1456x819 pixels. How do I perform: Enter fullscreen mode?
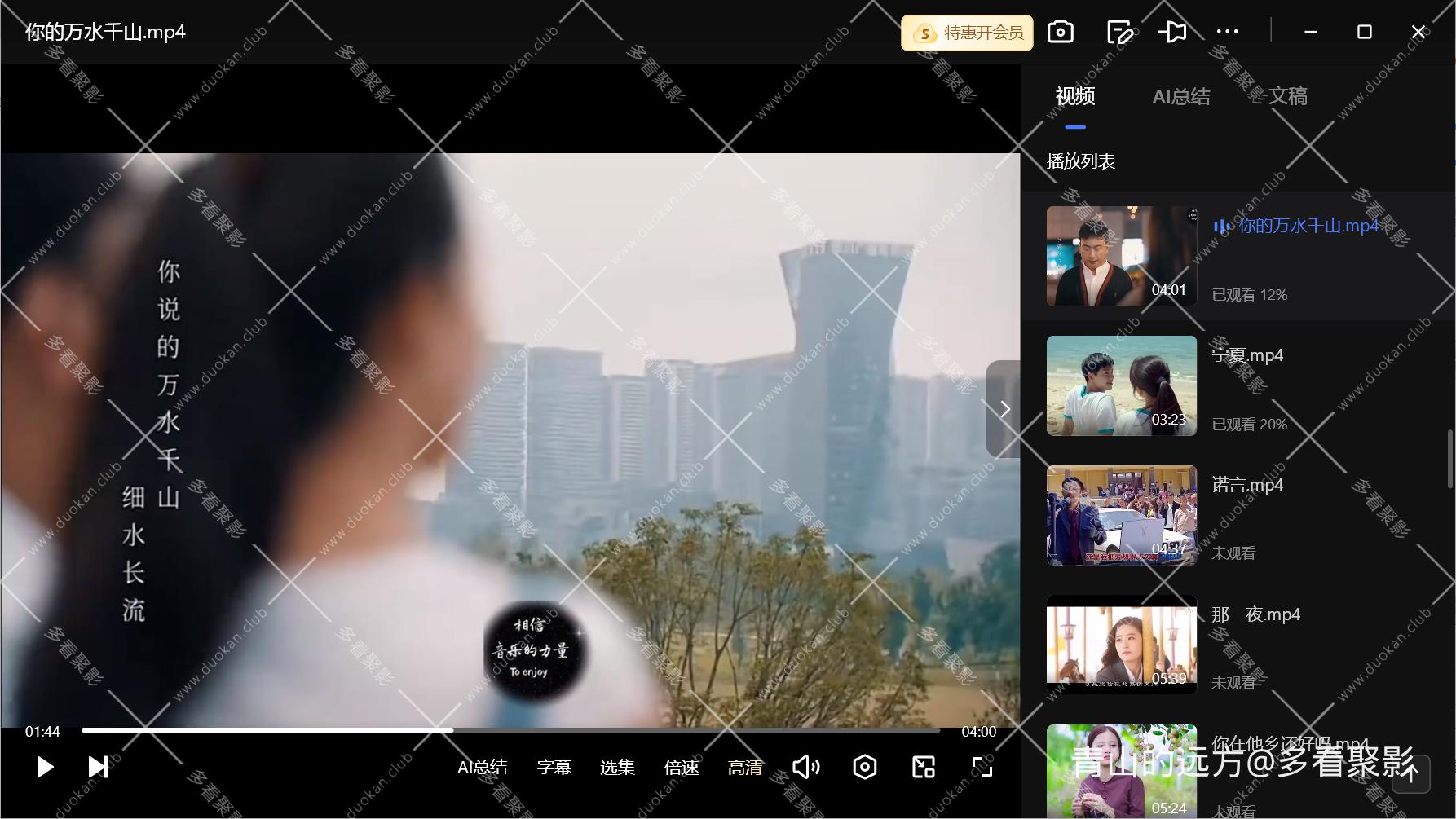click(x=982, y=767)
